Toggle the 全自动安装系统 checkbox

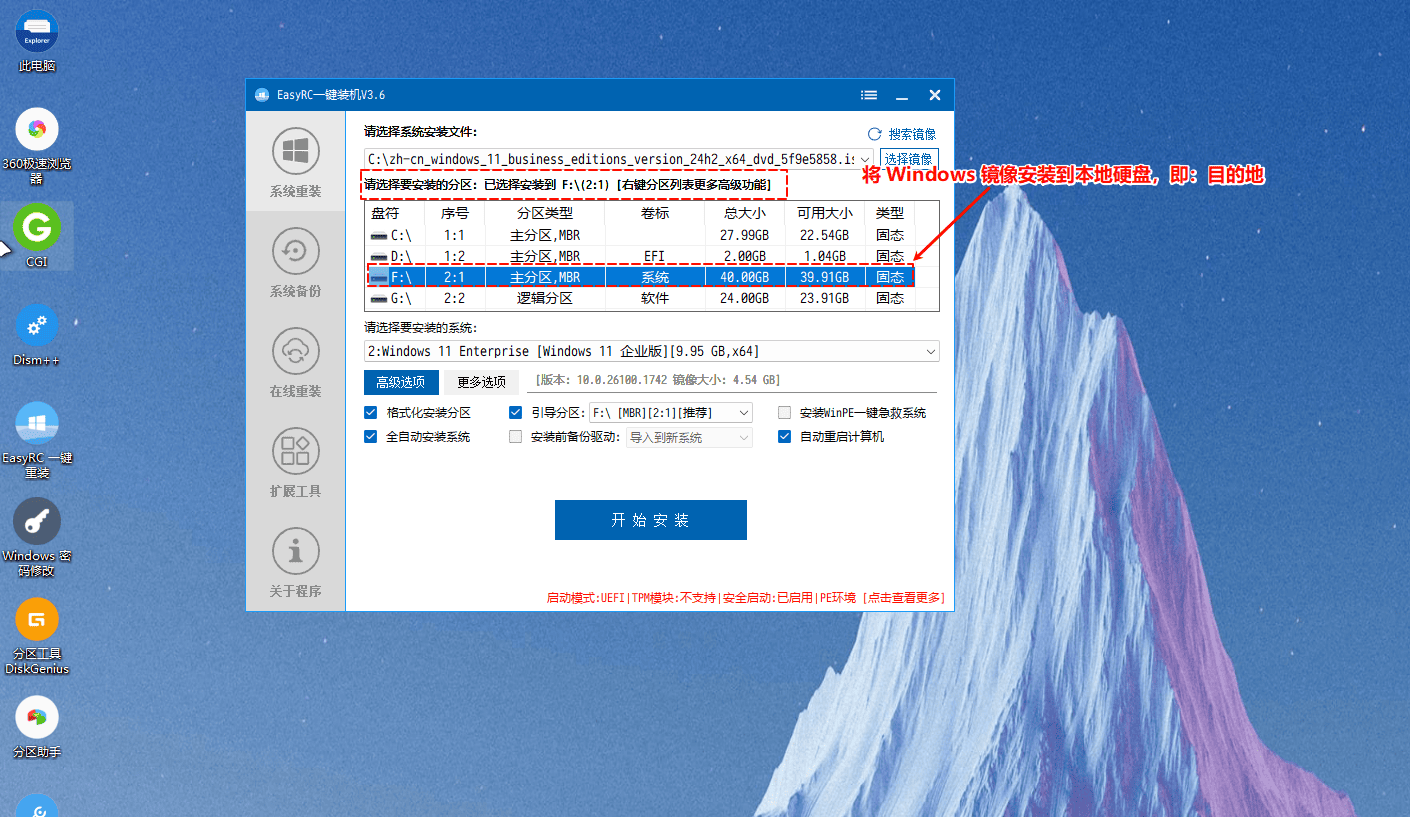[371, 437]
